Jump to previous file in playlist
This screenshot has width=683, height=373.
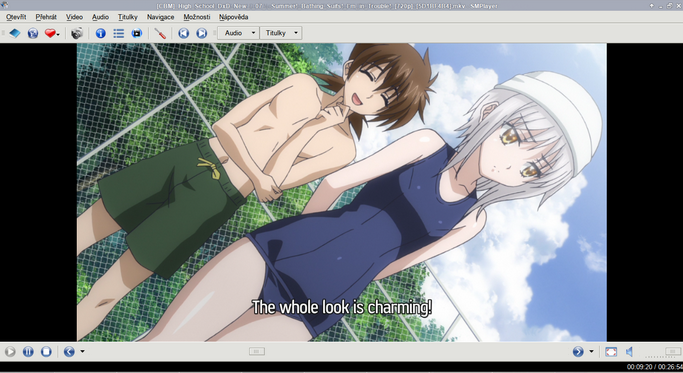pyautogui.click(x=183, y=33)
